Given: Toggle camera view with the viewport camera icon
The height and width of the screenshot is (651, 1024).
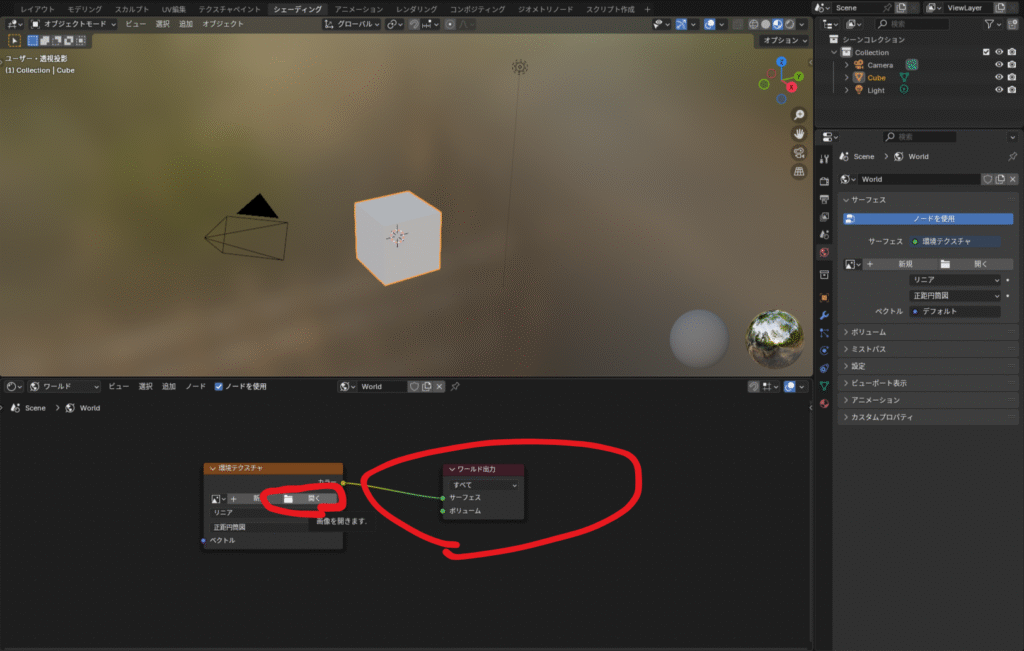Looking at the screenshot, I should (x=799, y=153).
